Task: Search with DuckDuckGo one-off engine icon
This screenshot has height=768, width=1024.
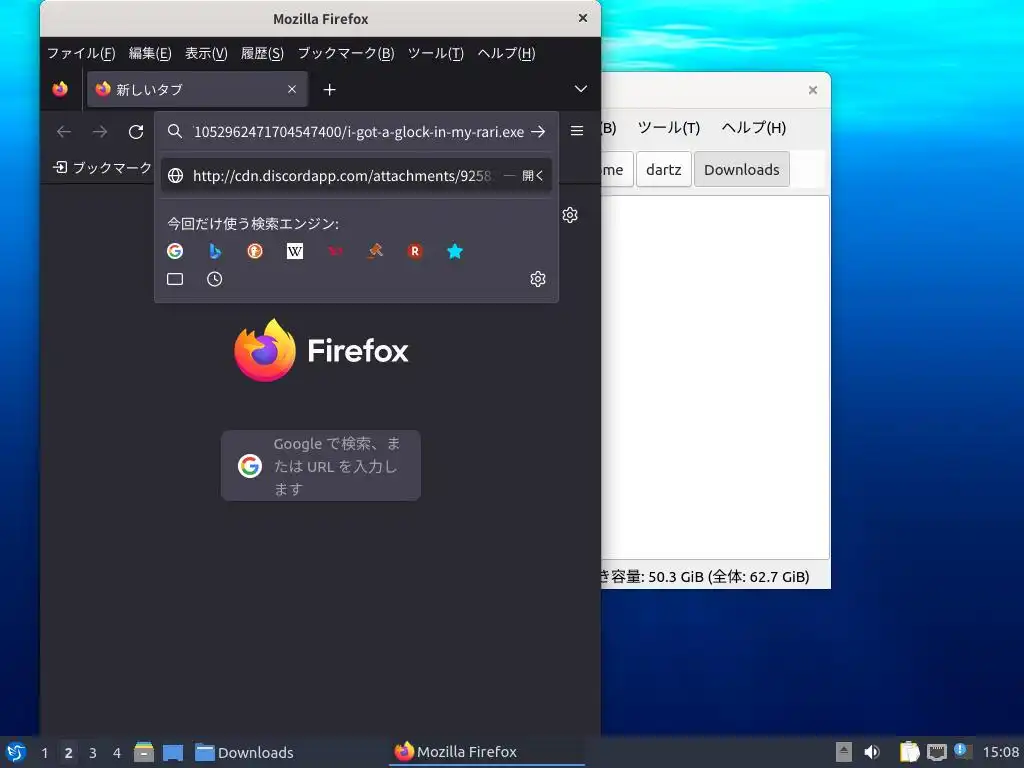Action: (x=255, y=251)
